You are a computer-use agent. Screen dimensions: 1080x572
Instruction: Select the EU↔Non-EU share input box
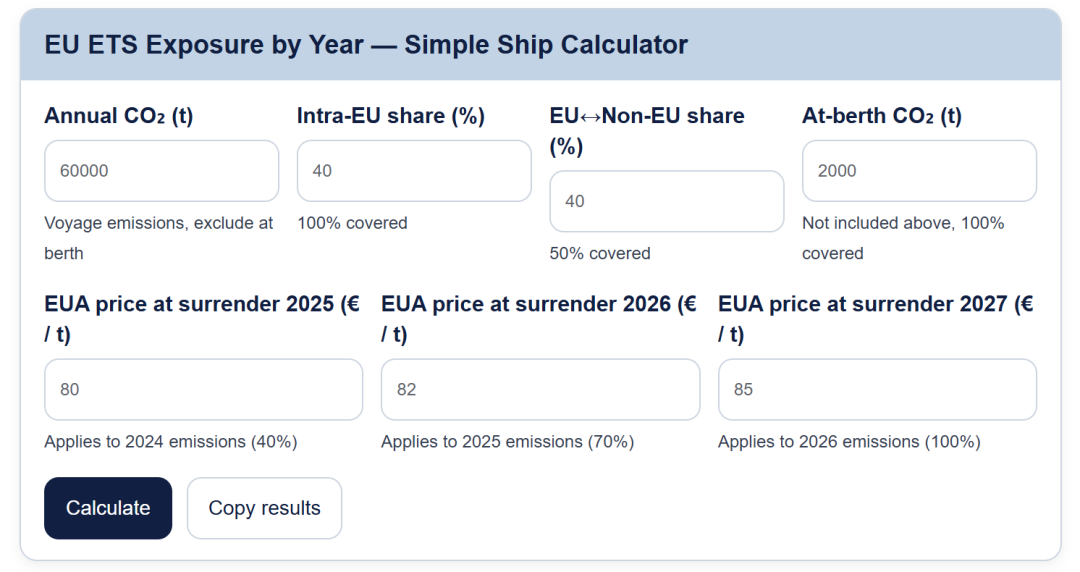[666, 201]
